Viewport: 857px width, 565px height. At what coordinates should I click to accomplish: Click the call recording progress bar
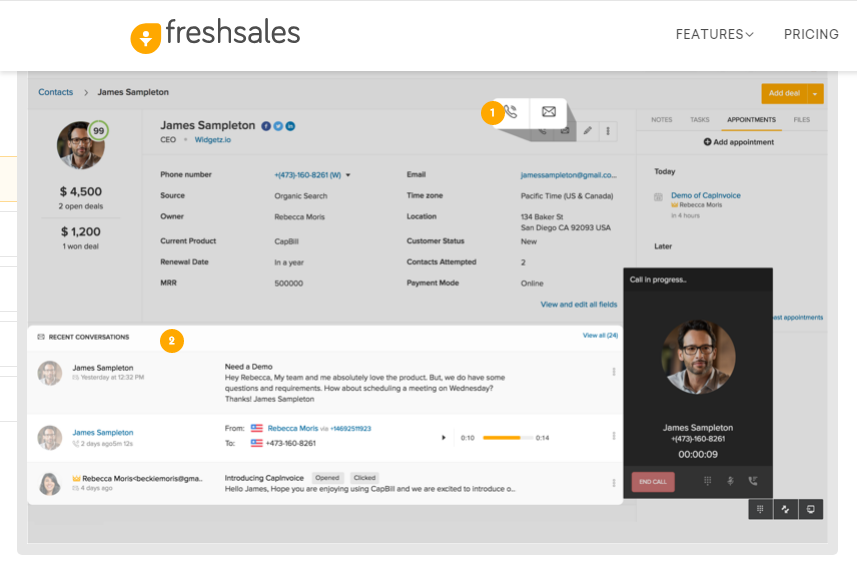pyautogui.click(x=507, y=438)
